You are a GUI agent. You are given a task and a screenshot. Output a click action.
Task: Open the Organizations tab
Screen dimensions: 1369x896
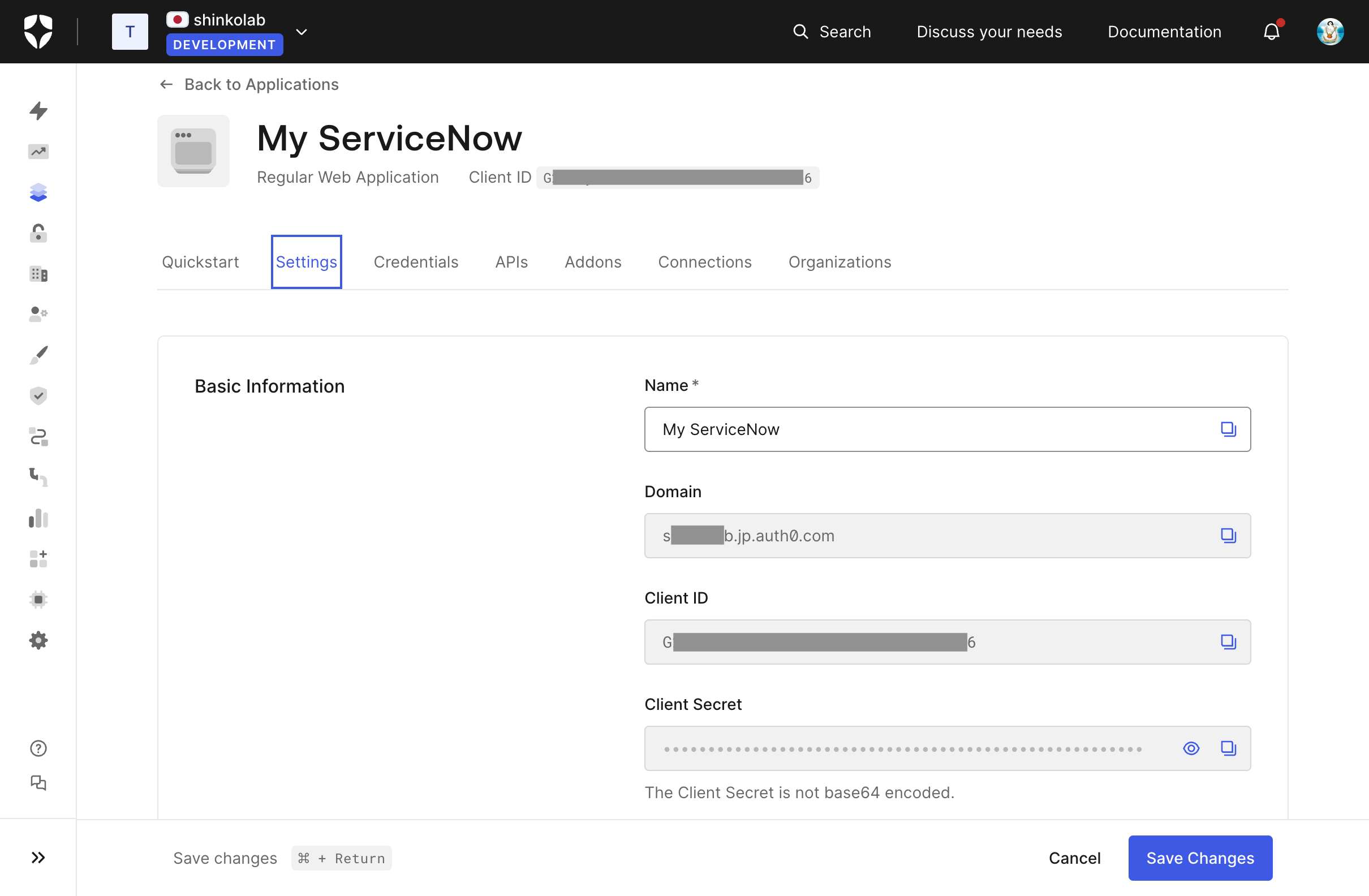[x=840, y=262]
